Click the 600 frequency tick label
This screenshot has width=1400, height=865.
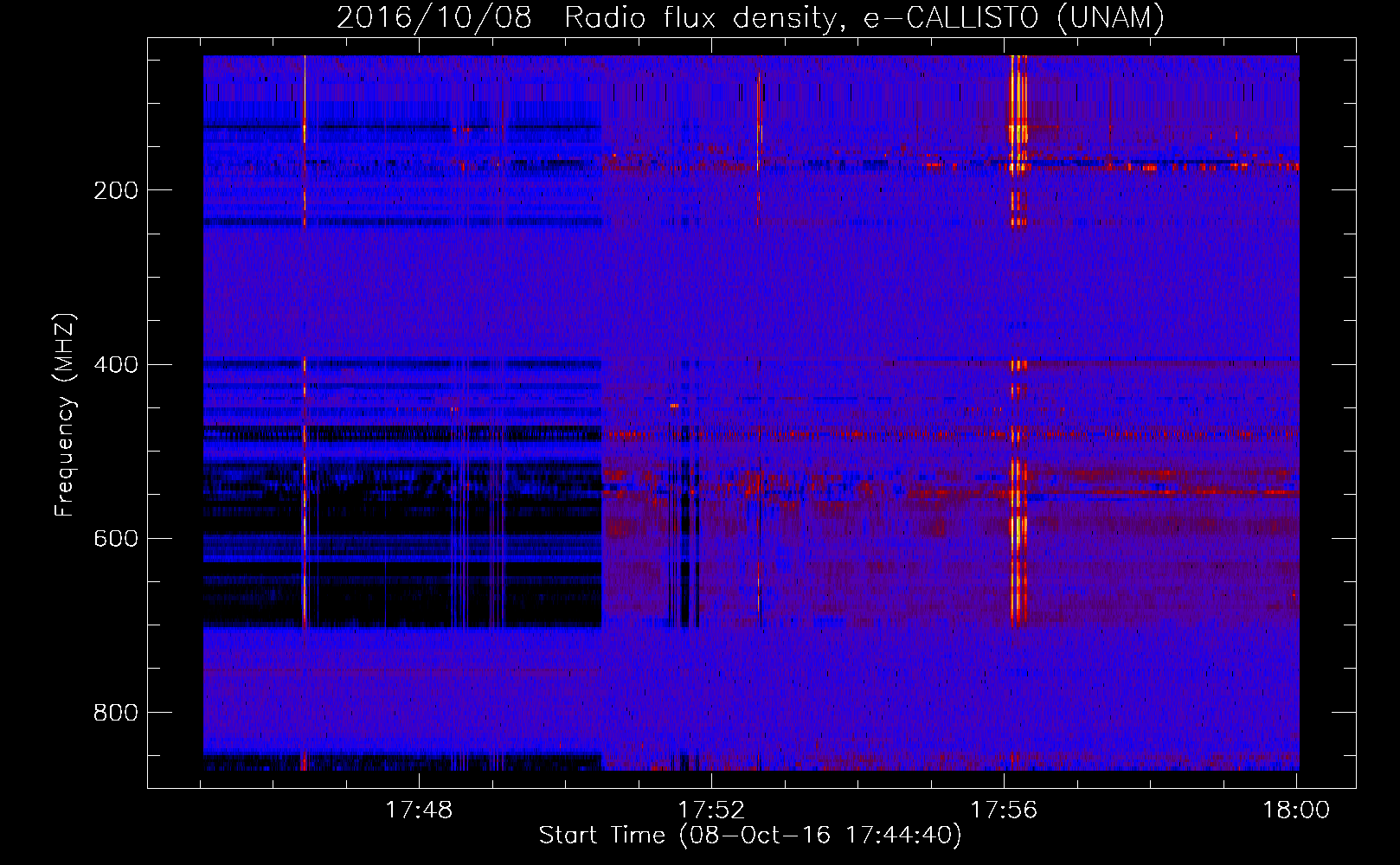coord(116,538)
